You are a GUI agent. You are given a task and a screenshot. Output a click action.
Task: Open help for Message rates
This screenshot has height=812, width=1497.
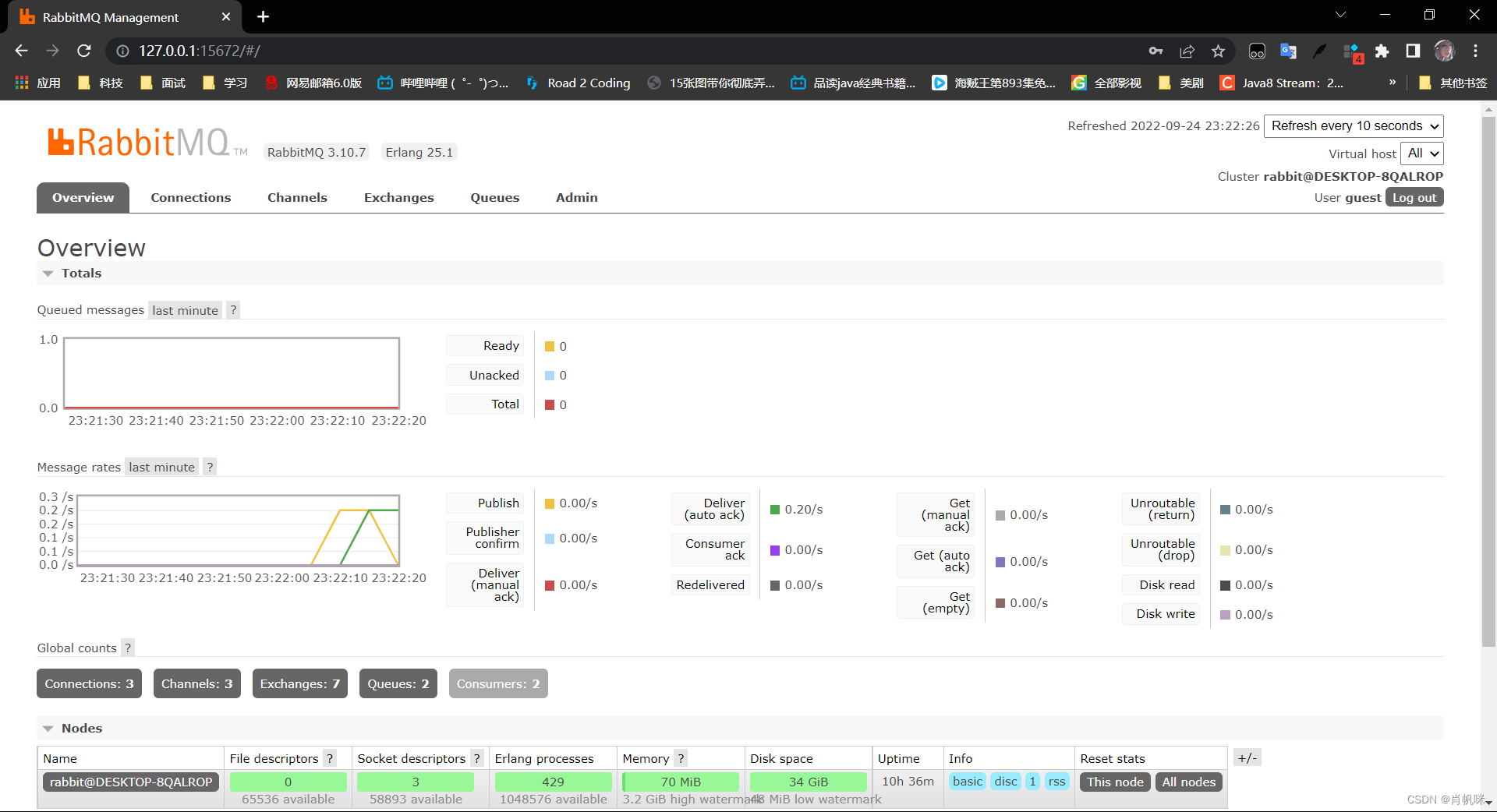210,467
